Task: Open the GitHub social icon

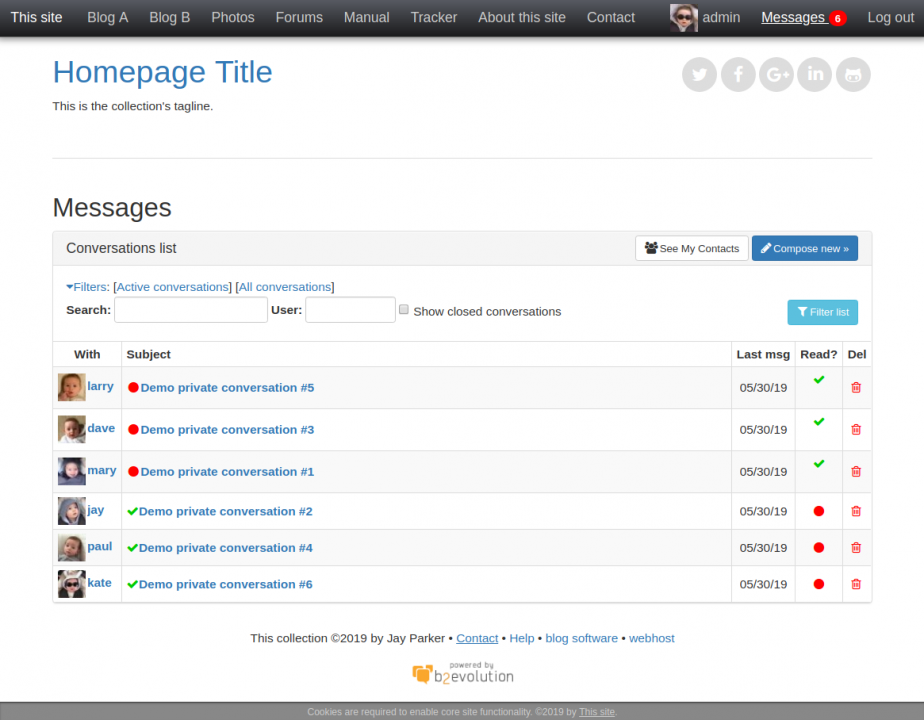Action: pos(853,75)
